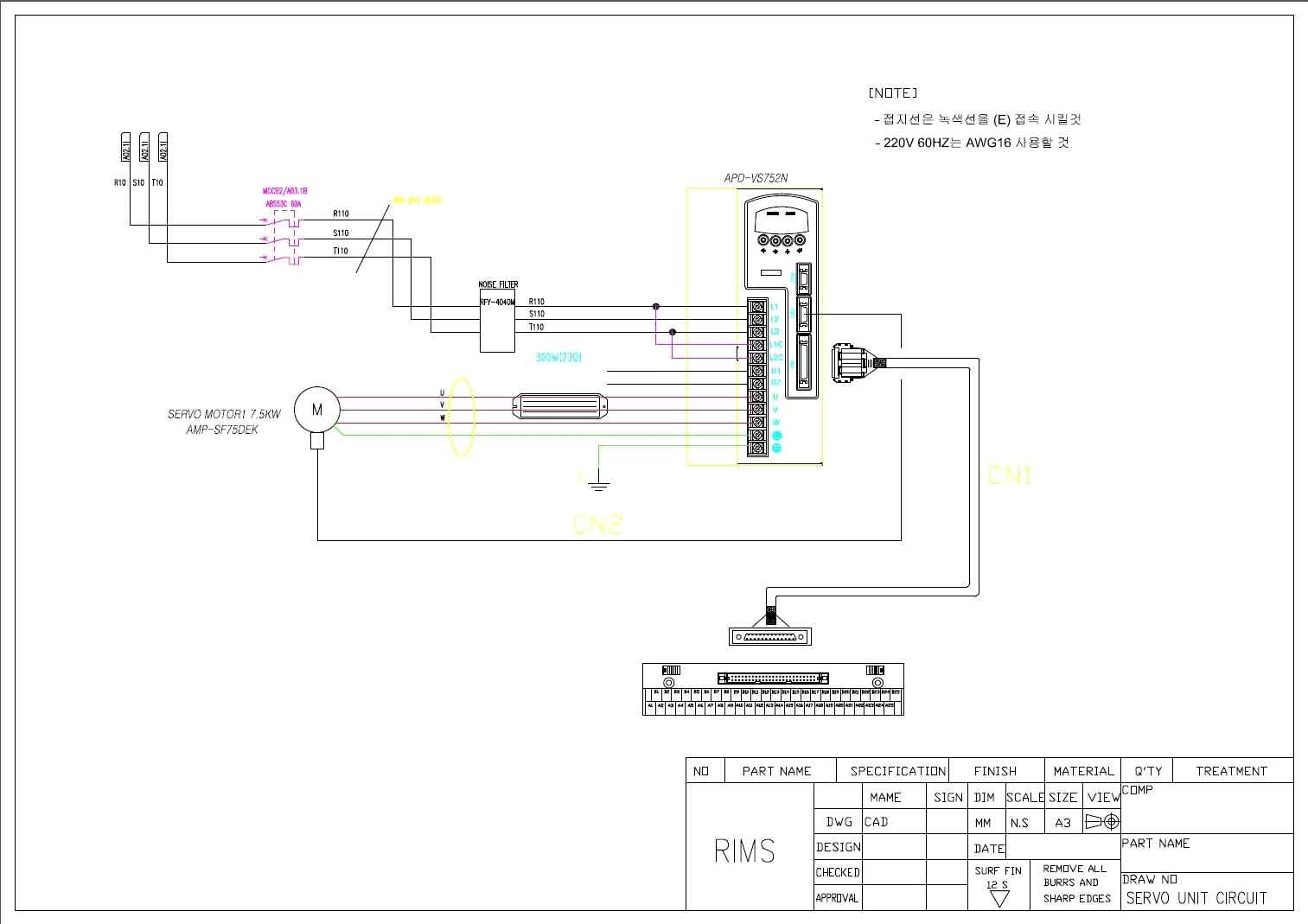
Task: Click the APPROVAL row label
Action: (838, 898)
